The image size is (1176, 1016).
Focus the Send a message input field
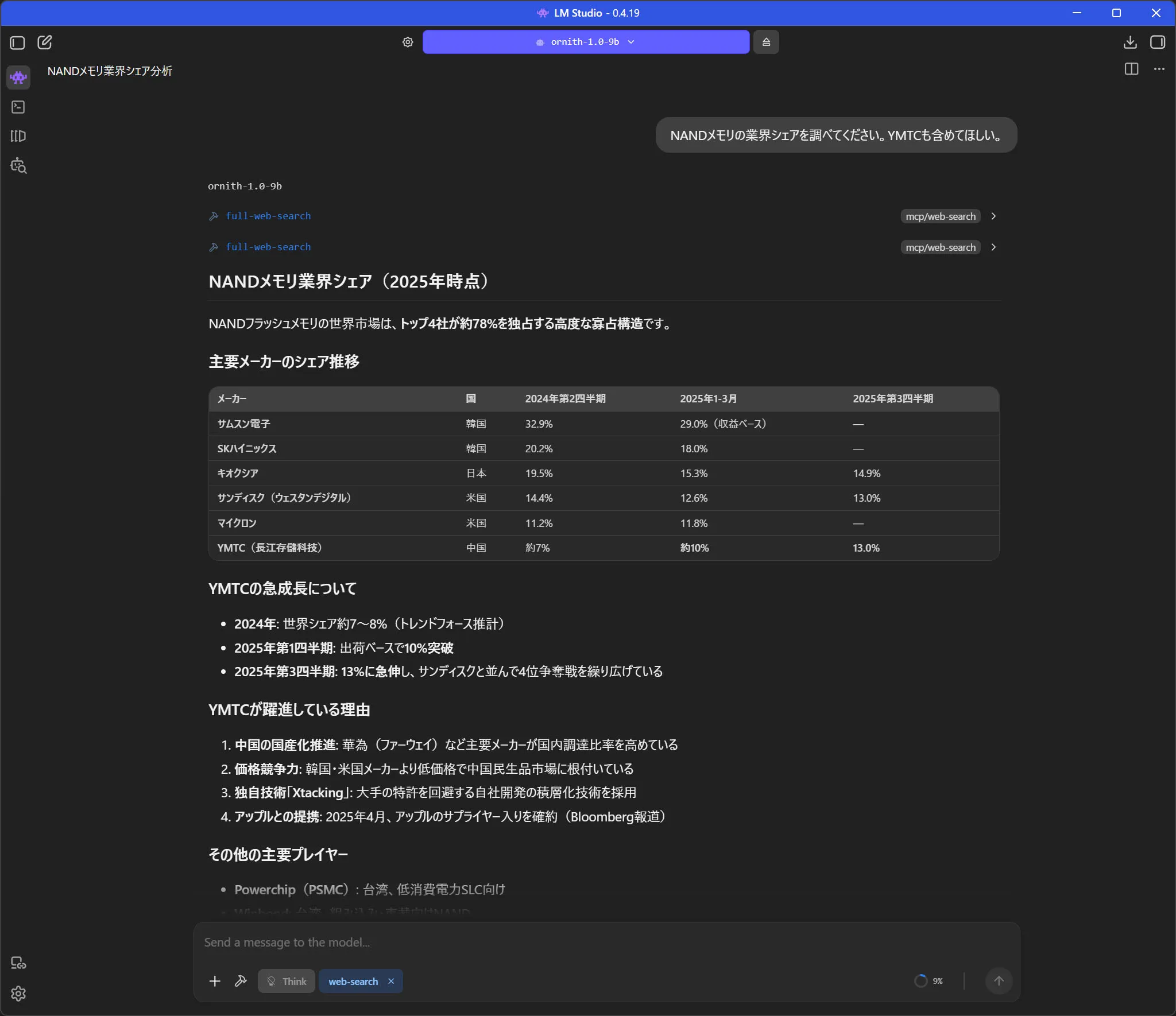[606, 943]
